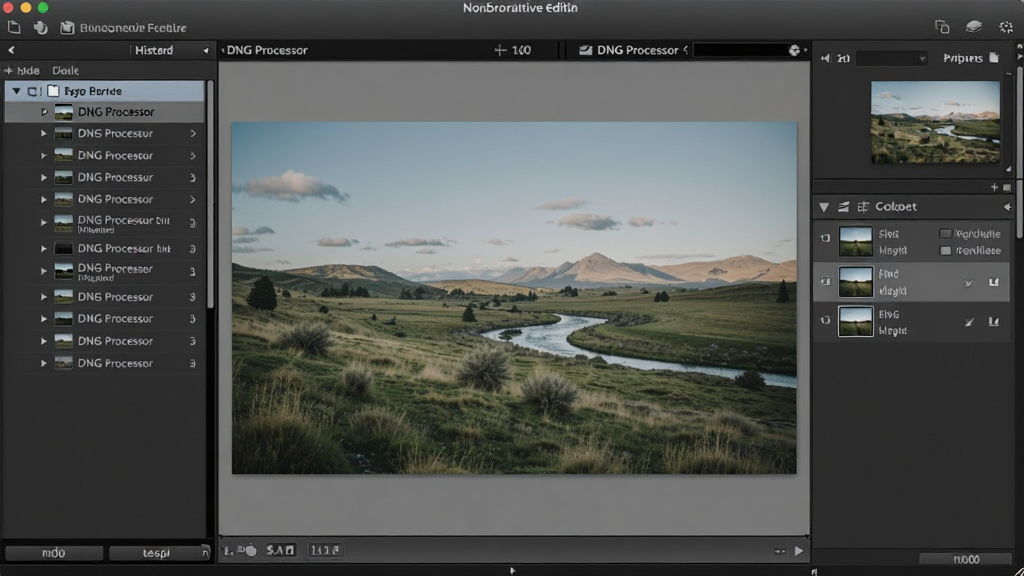The width and height of the screenshot is (1024, 576).
Task: Click the mask icon on the bottom layer row
Action: click(993, 322)
